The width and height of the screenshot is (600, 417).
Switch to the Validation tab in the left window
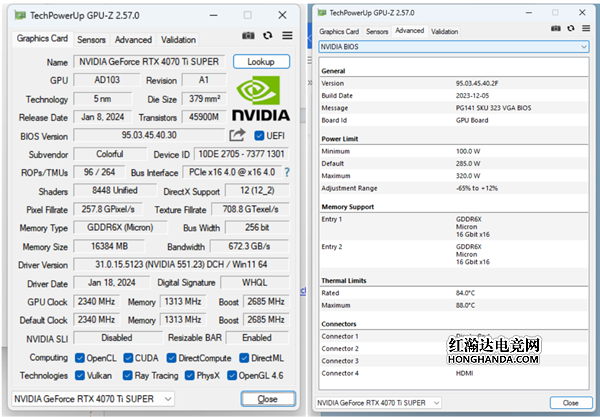coord(178,39)
